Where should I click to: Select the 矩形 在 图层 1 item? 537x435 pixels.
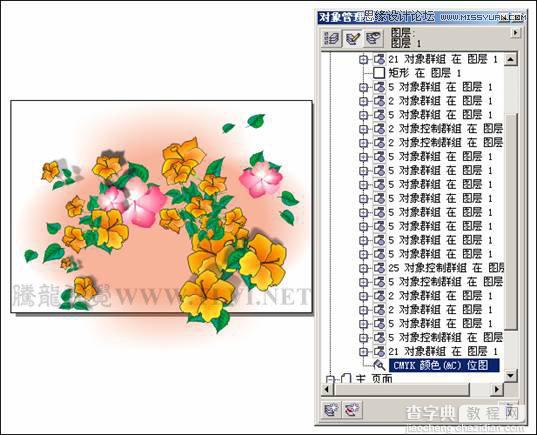(x=425, y=73)
